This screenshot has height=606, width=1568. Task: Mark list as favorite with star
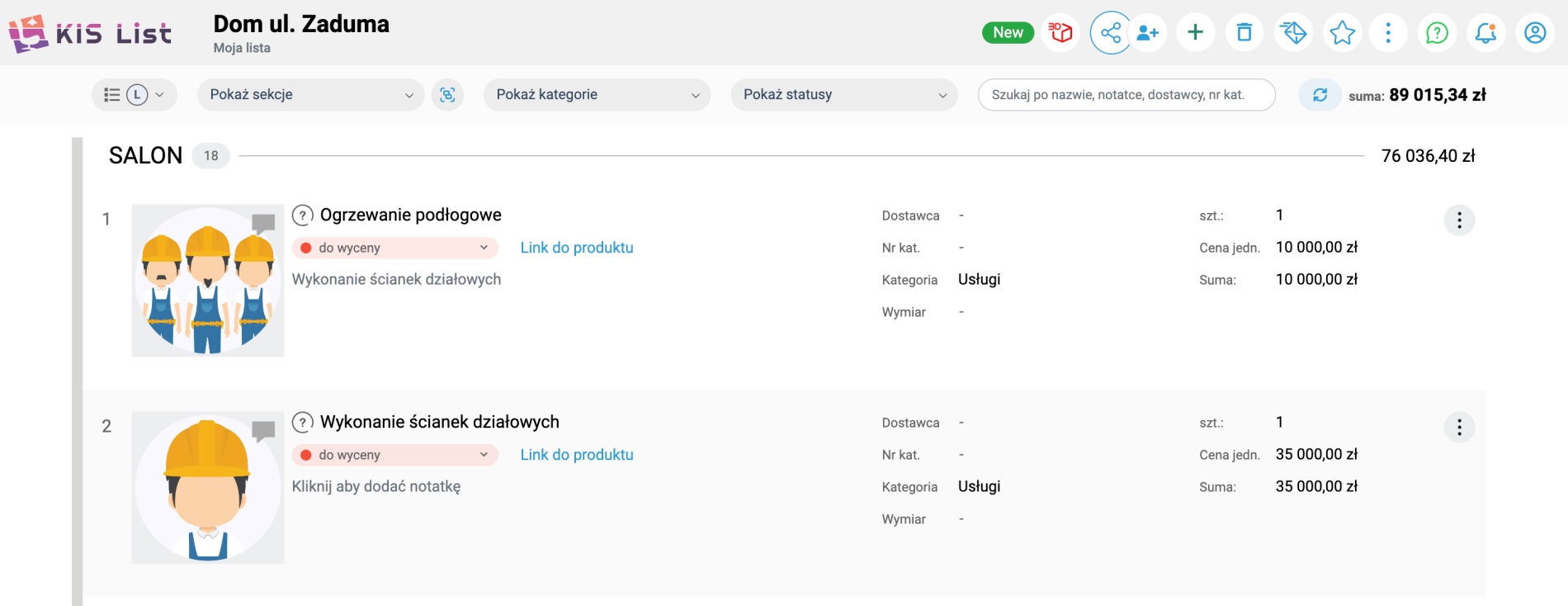1343,33
